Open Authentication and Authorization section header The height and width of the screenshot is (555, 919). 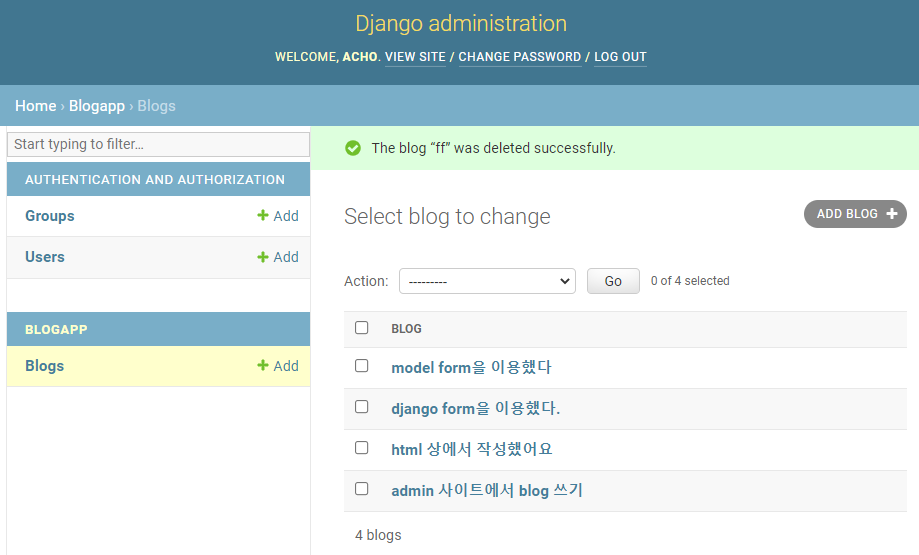tap(155, 179)
